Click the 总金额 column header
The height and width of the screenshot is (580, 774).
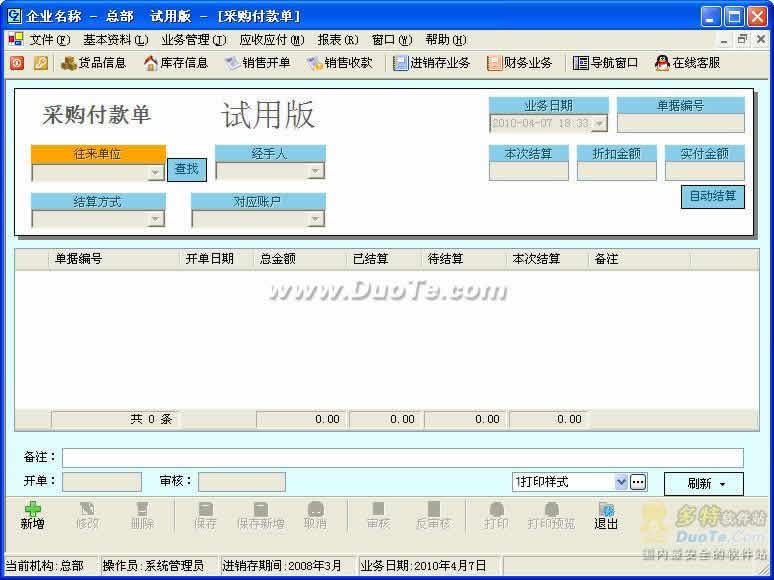pyautogui.click(x=300, y=259)
